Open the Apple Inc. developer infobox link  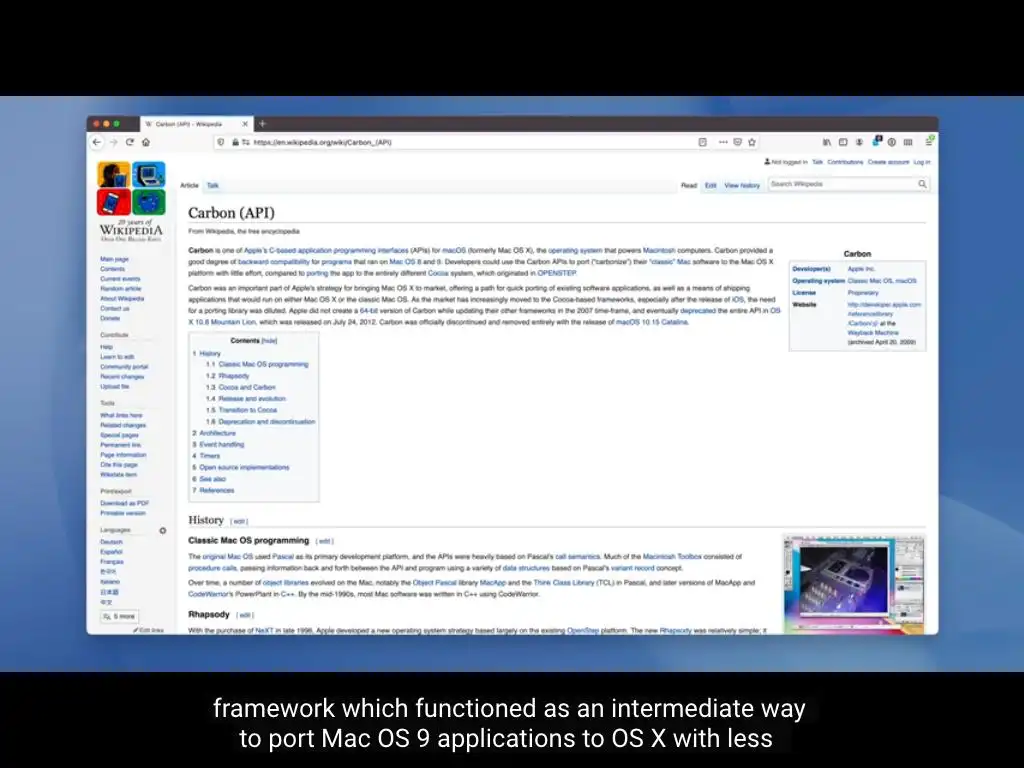coord(861,269)
